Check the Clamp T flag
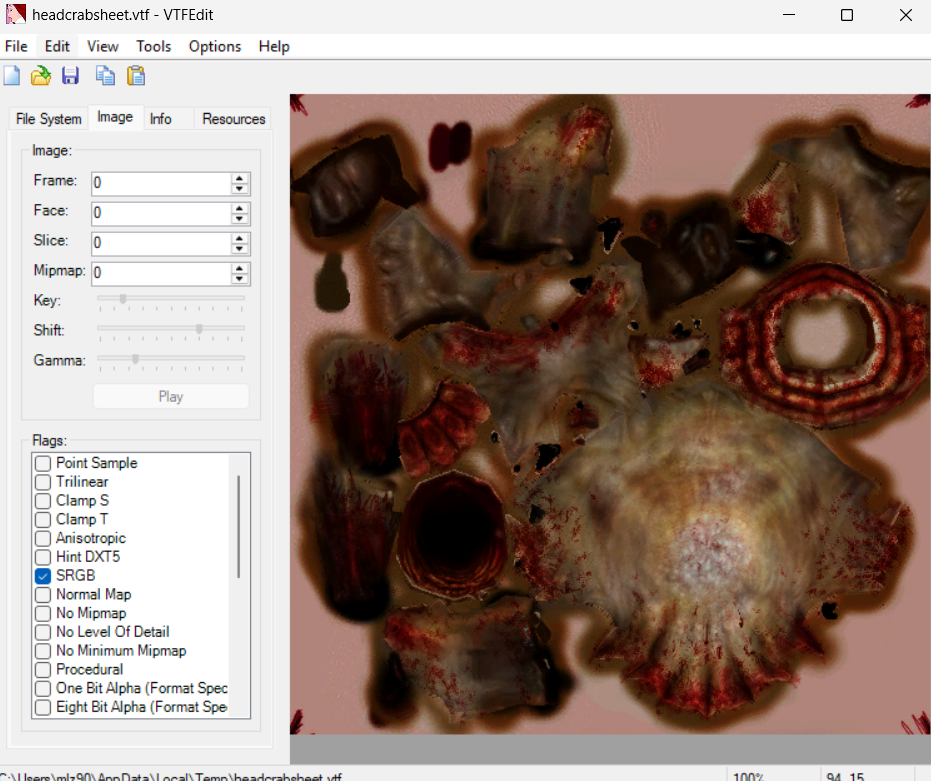This screenshot has width=931, height=781. pyautogui.click(x=43, y=519)
